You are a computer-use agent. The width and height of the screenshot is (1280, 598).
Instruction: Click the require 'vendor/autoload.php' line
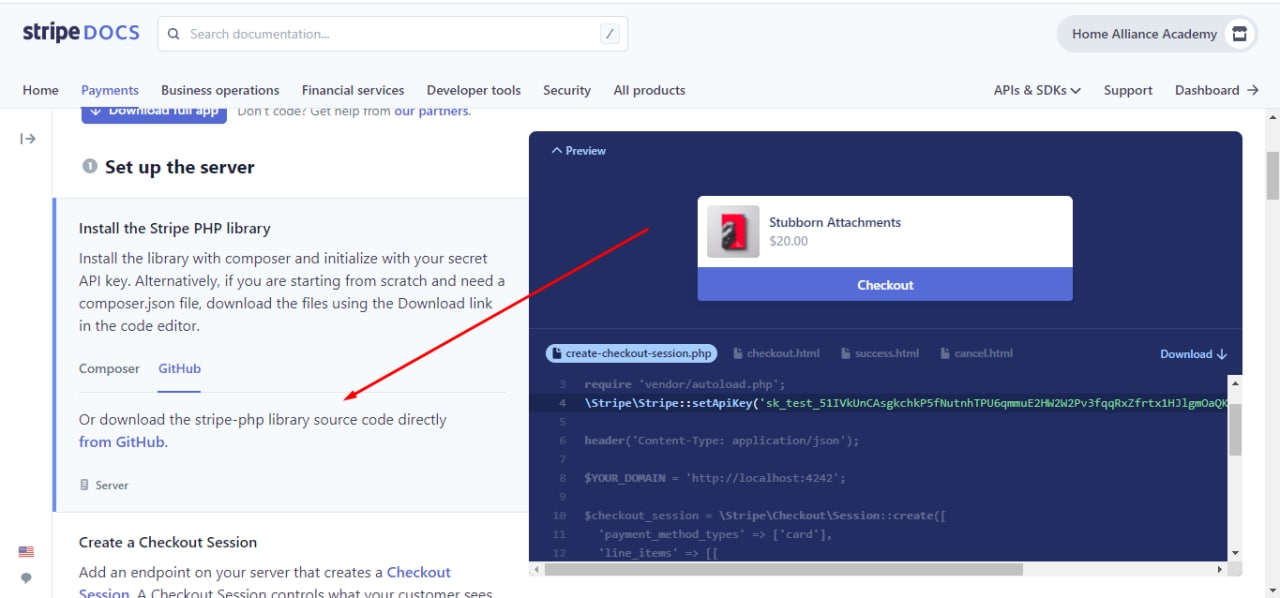tap(685, 384)
